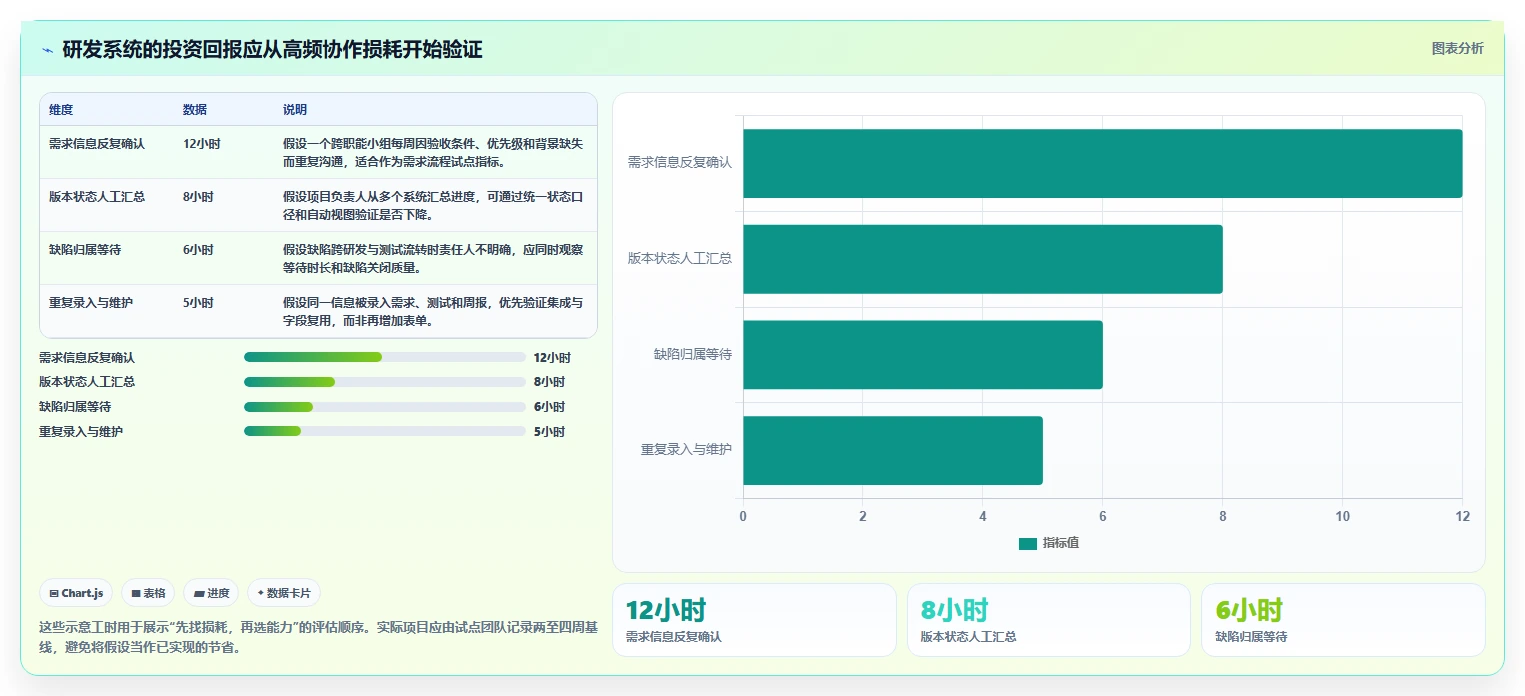Click the 缺陷归属等待 progress bar
This screenshot has width=1525, height=696.
(385, 407)
